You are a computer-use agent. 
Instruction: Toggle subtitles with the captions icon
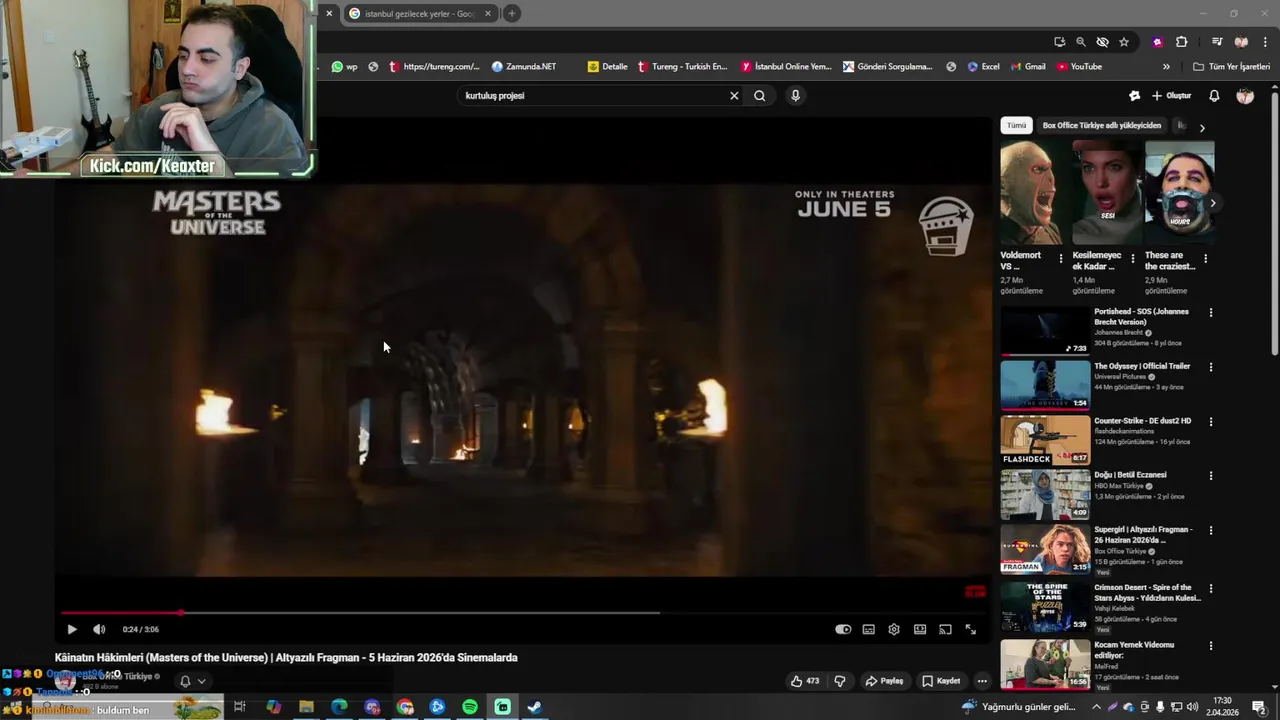[868, 629]
